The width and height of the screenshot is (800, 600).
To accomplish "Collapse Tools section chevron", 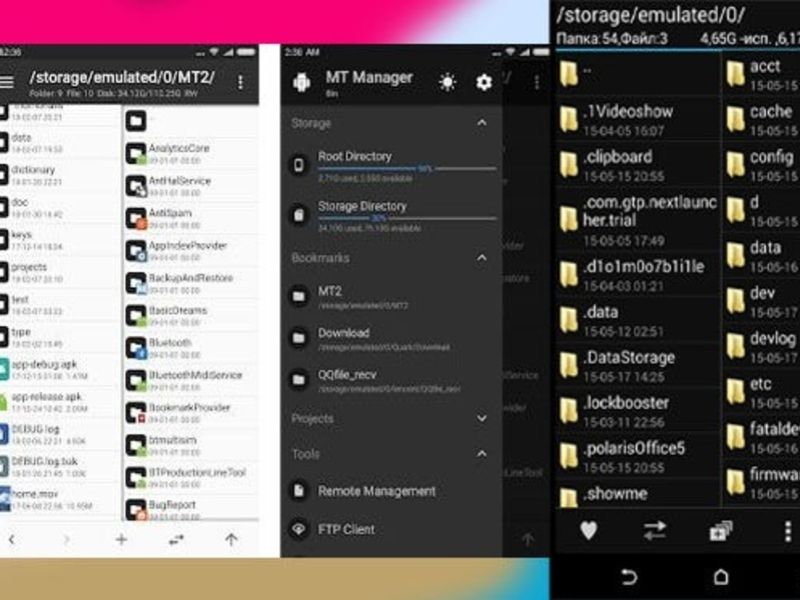I will click(x=482, y=454).
